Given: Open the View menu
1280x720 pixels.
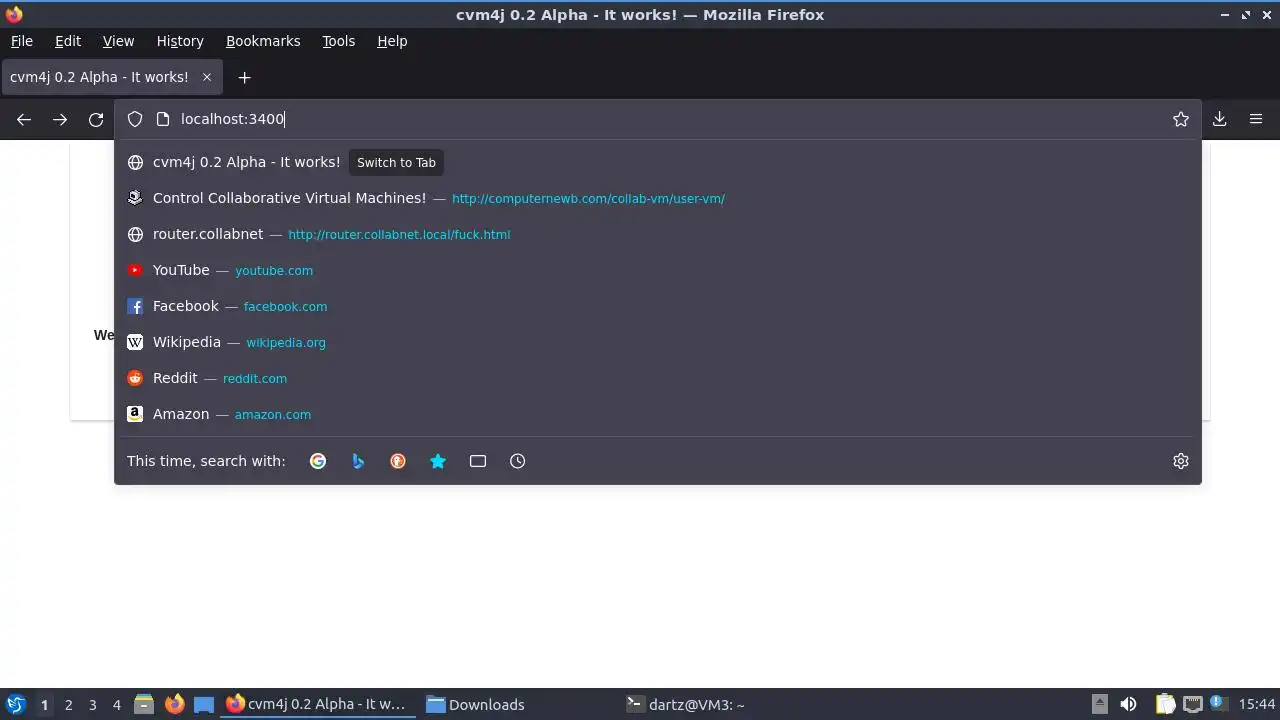Looking at the screenshot, I should (x=118, y=41).
